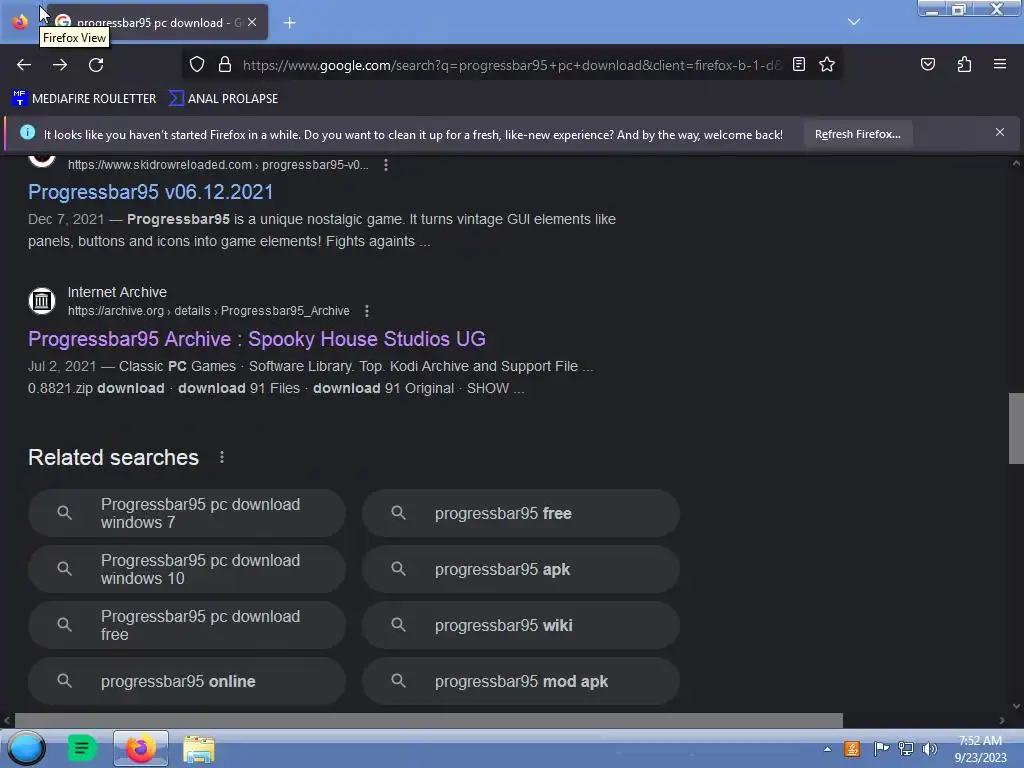Search progressbar95 free suggestion
This screenshot has width=1024, height=768.
(521, 513)
